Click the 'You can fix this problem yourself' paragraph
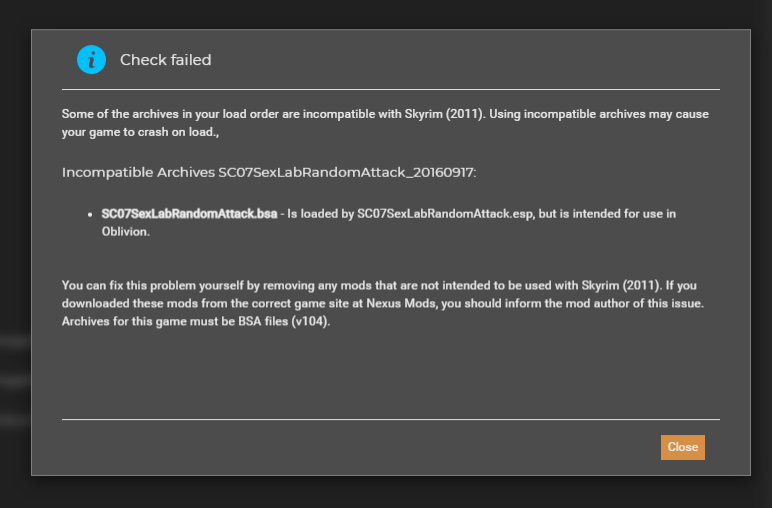772x508 pixels. pyautogui.click(x=383, y=303)
